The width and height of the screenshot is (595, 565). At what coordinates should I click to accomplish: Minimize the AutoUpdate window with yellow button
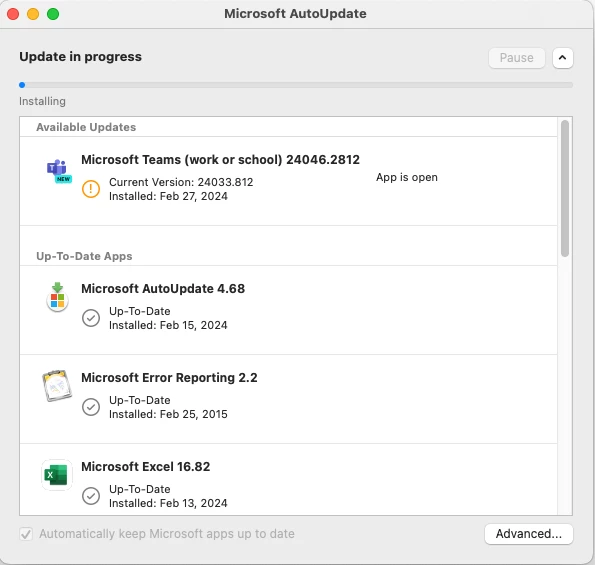point(33,14)
